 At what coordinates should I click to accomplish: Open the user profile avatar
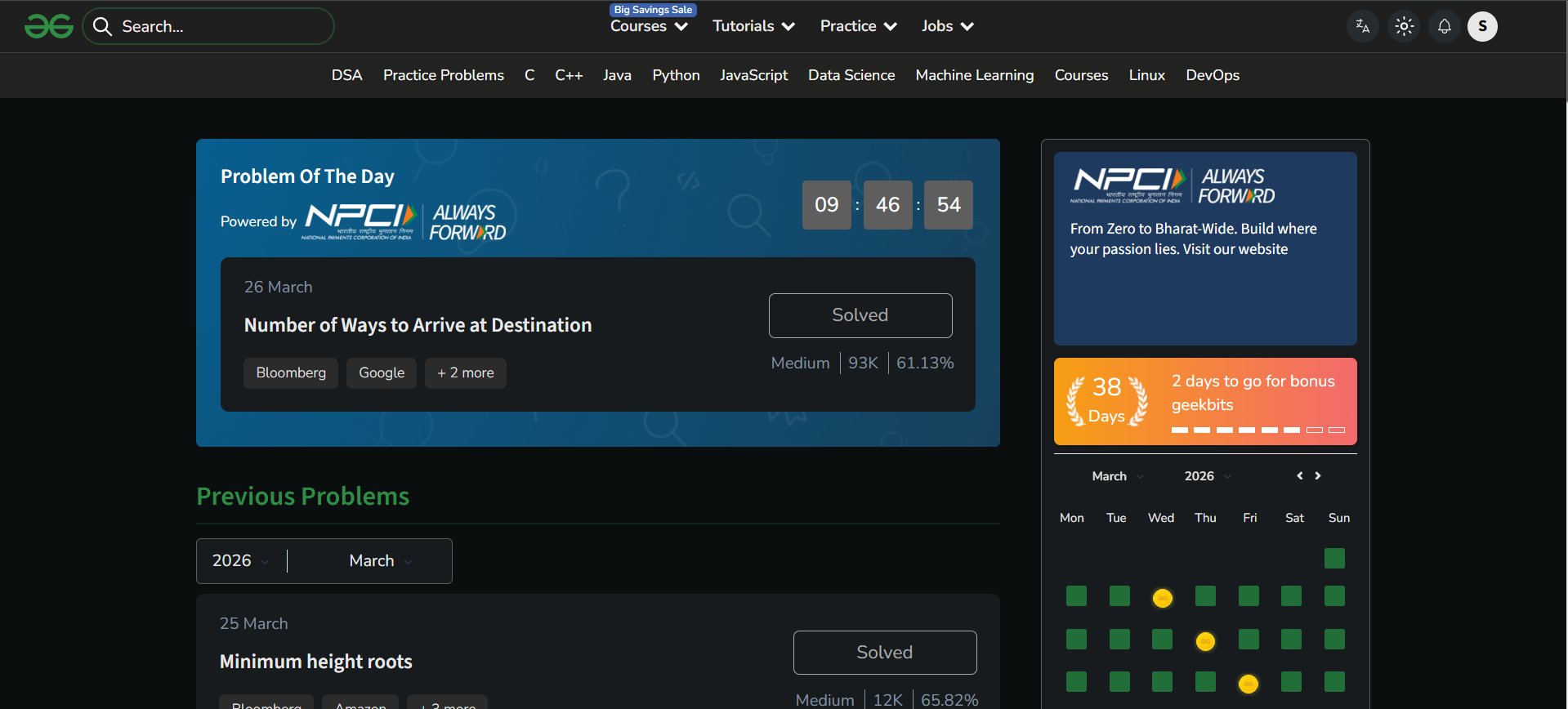point(1482,27)
